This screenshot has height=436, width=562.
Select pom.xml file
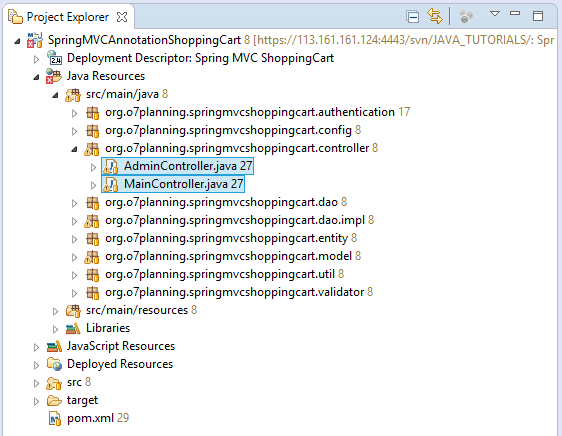click(x=89, y=418)
